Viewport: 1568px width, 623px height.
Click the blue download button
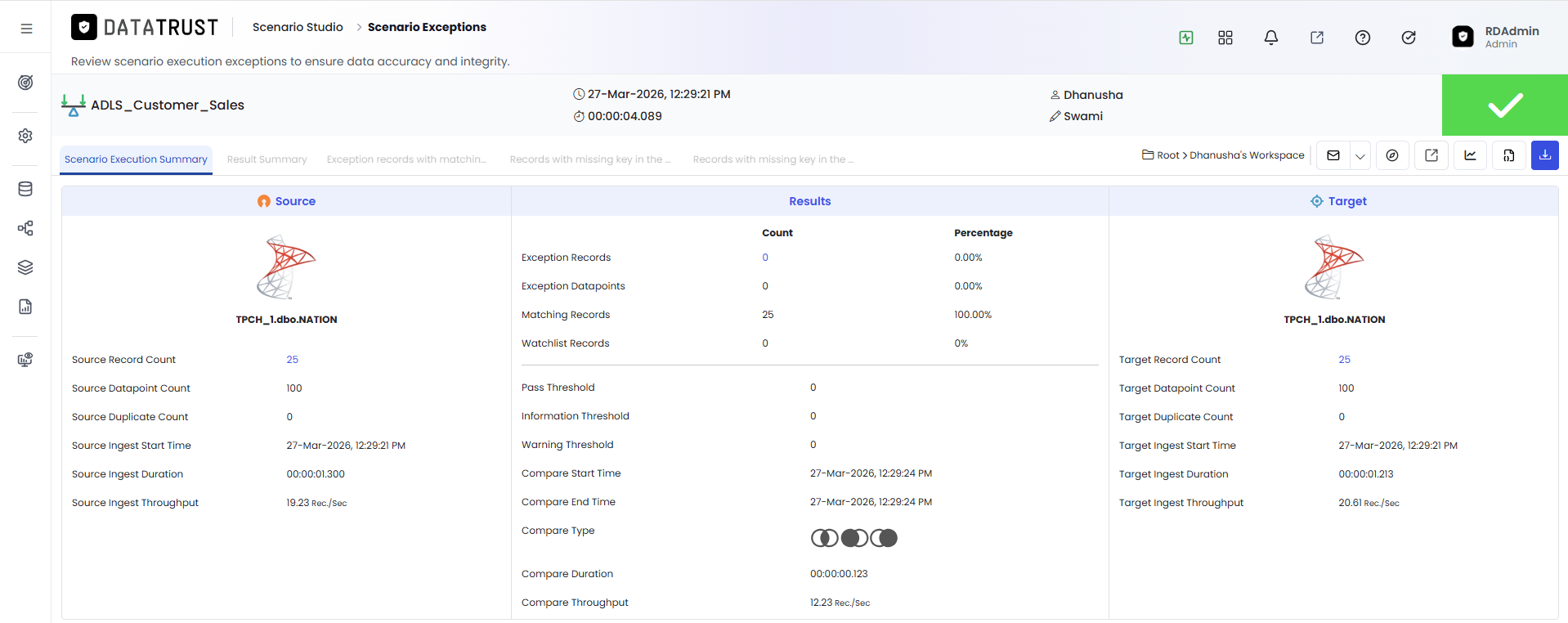[x=1545, y=155]
